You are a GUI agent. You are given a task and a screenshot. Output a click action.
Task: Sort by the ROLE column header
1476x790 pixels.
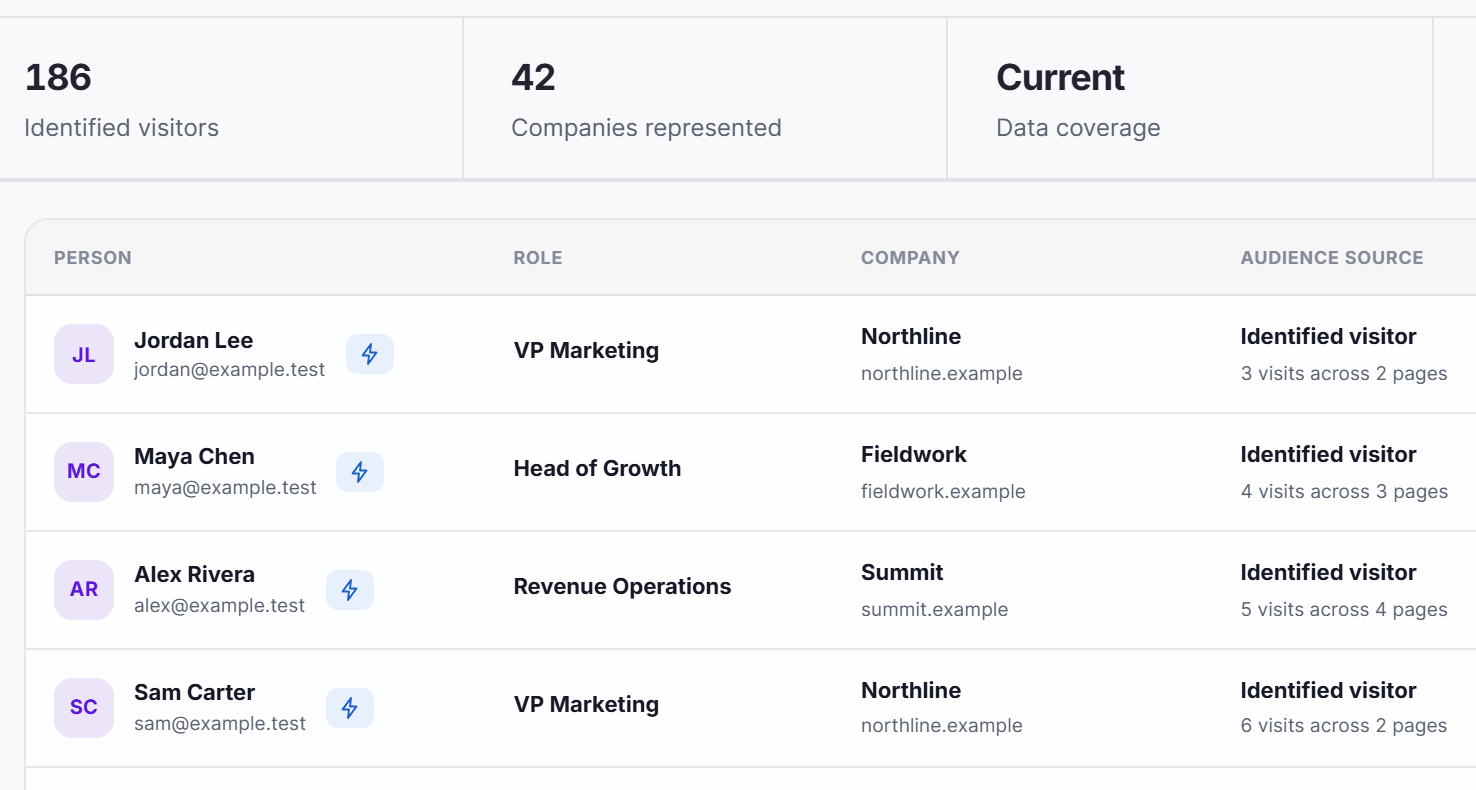(x=538, y=258)
